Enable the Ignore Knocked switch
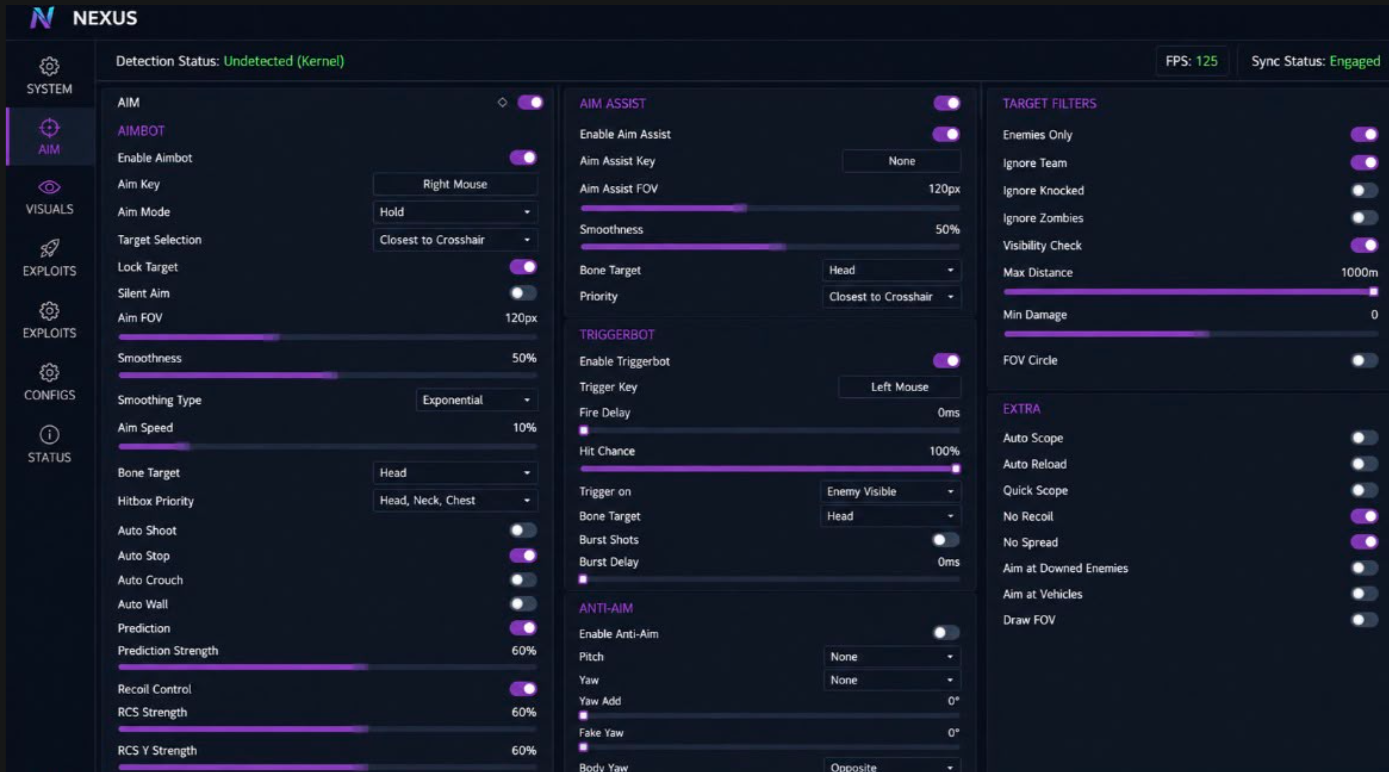 [1364, 190]
